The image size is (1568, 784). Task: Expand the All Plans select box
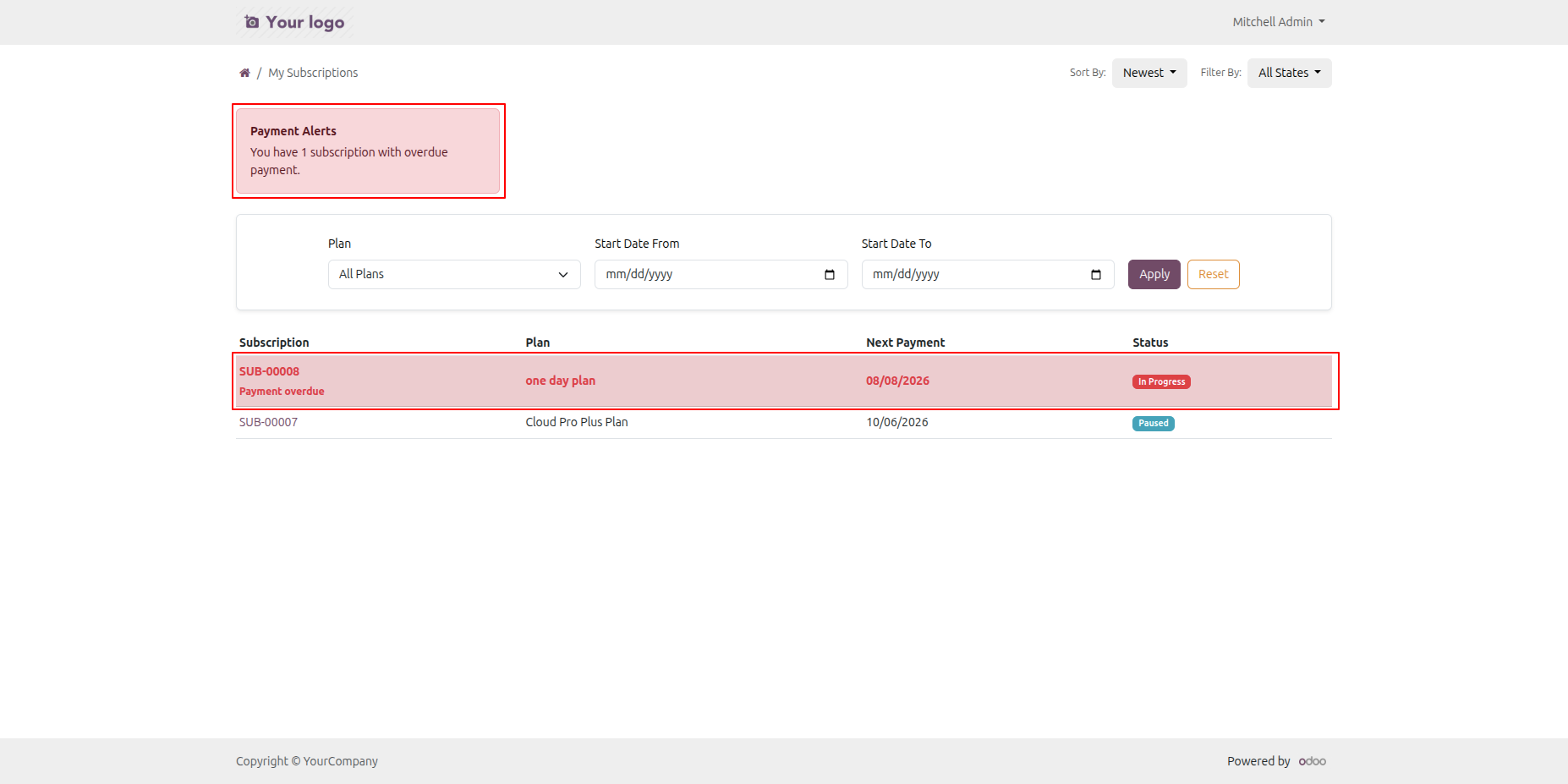click(x=454, y=274)
